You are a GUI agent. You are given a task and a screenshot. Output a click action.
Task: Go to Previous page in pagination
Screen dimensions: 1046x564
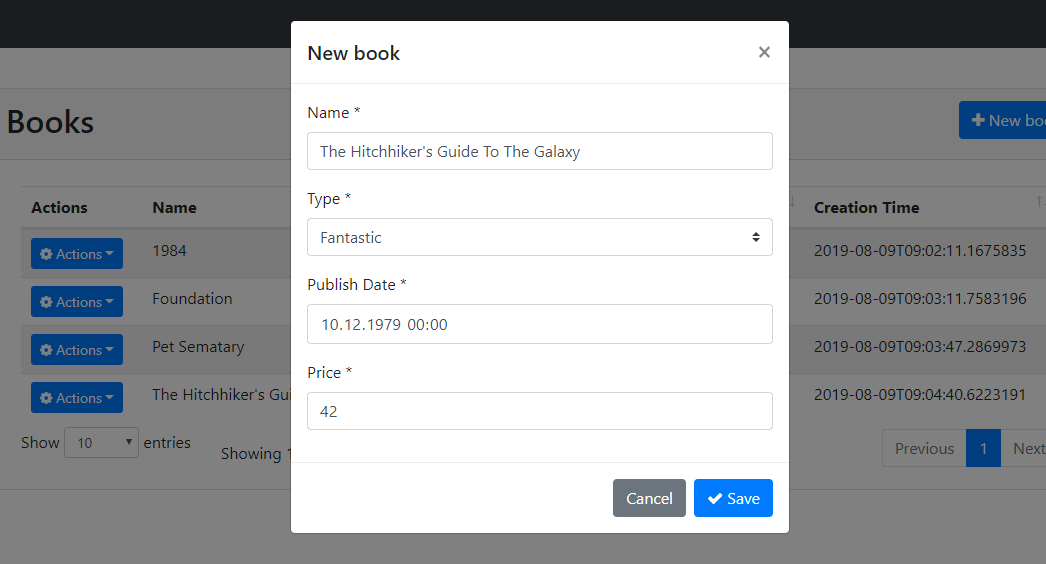click(923, 448)
